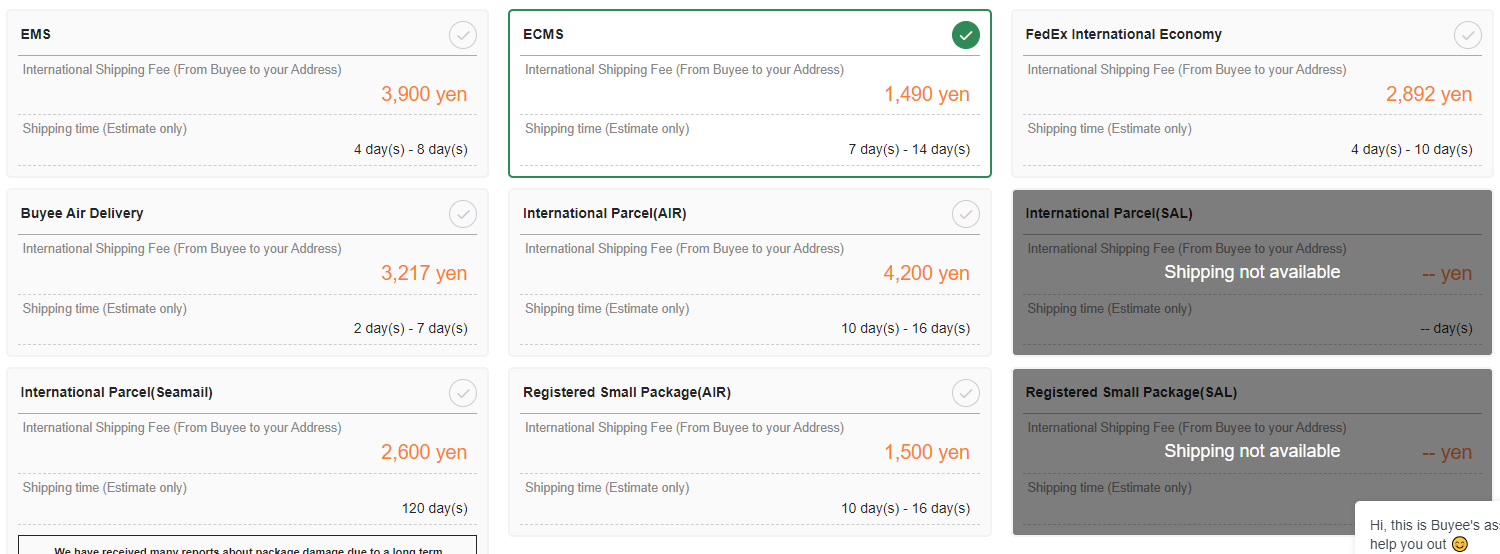Open Buyee's assistant chat popup
The image size is (1500, 554).
[1430, 526]
